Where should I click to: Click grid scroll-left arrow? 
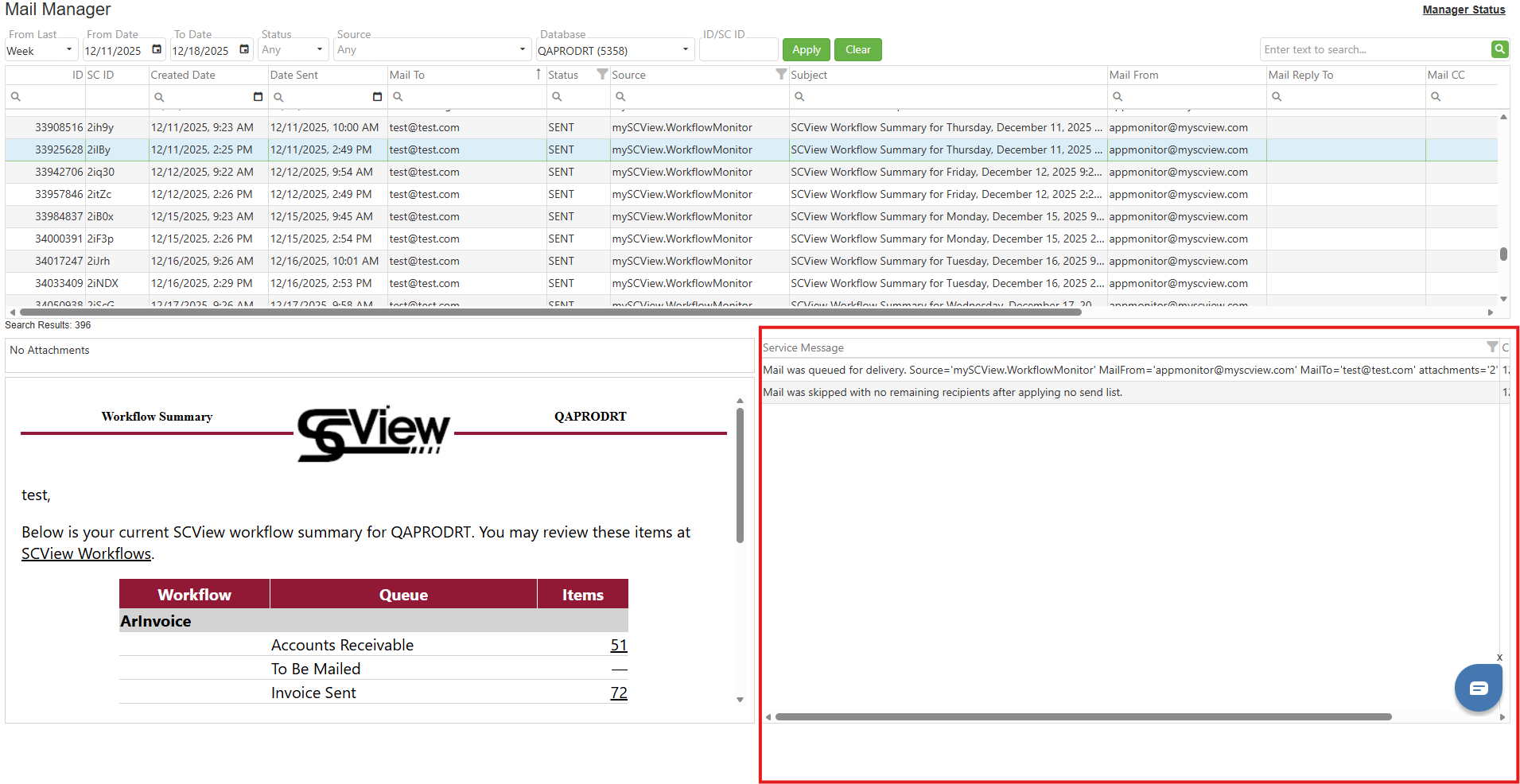point(11,312)
